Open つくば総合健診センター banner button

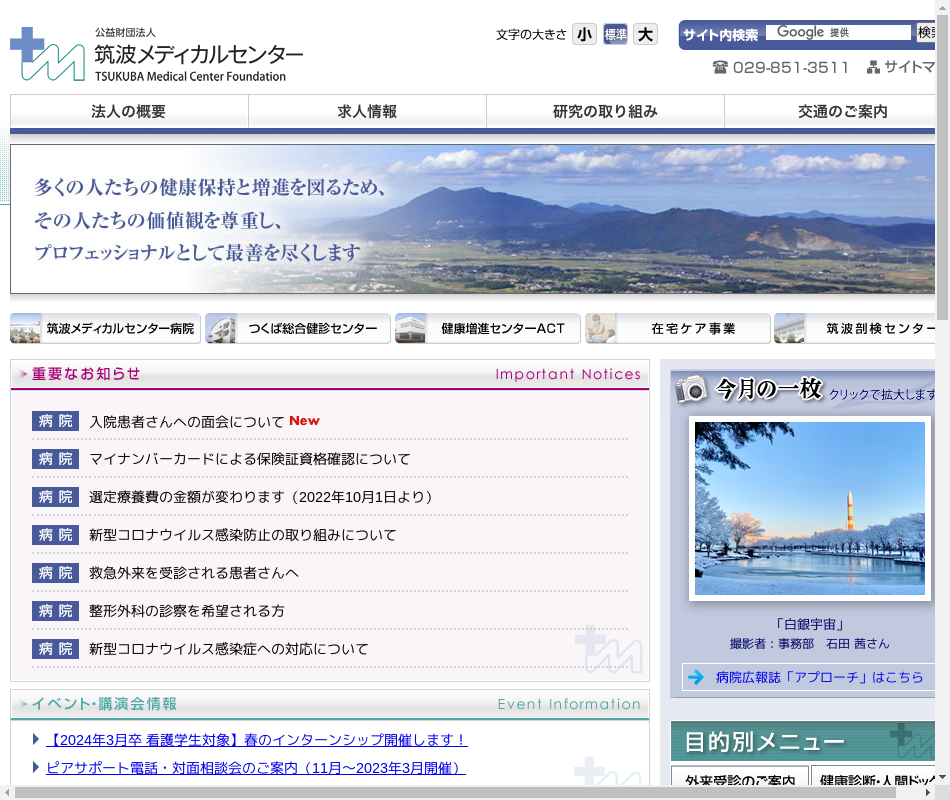coord(298,328)
